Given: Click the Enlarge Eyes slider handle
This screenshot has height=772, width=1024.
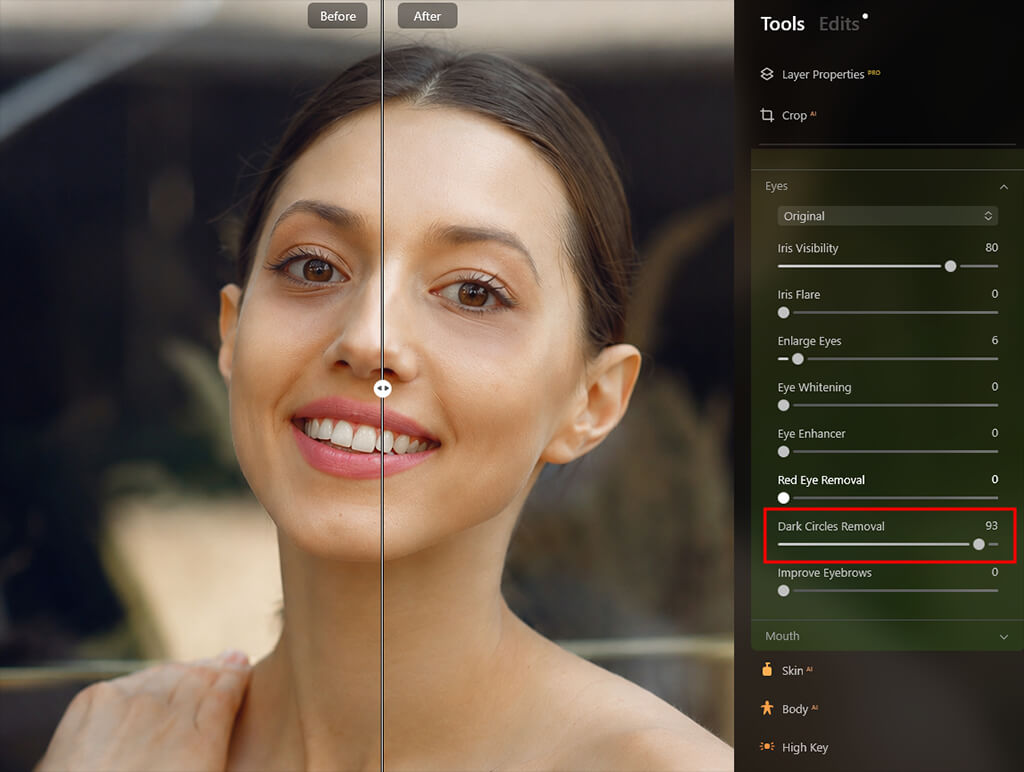Looking at the screenshot, I should coord(797,359).
